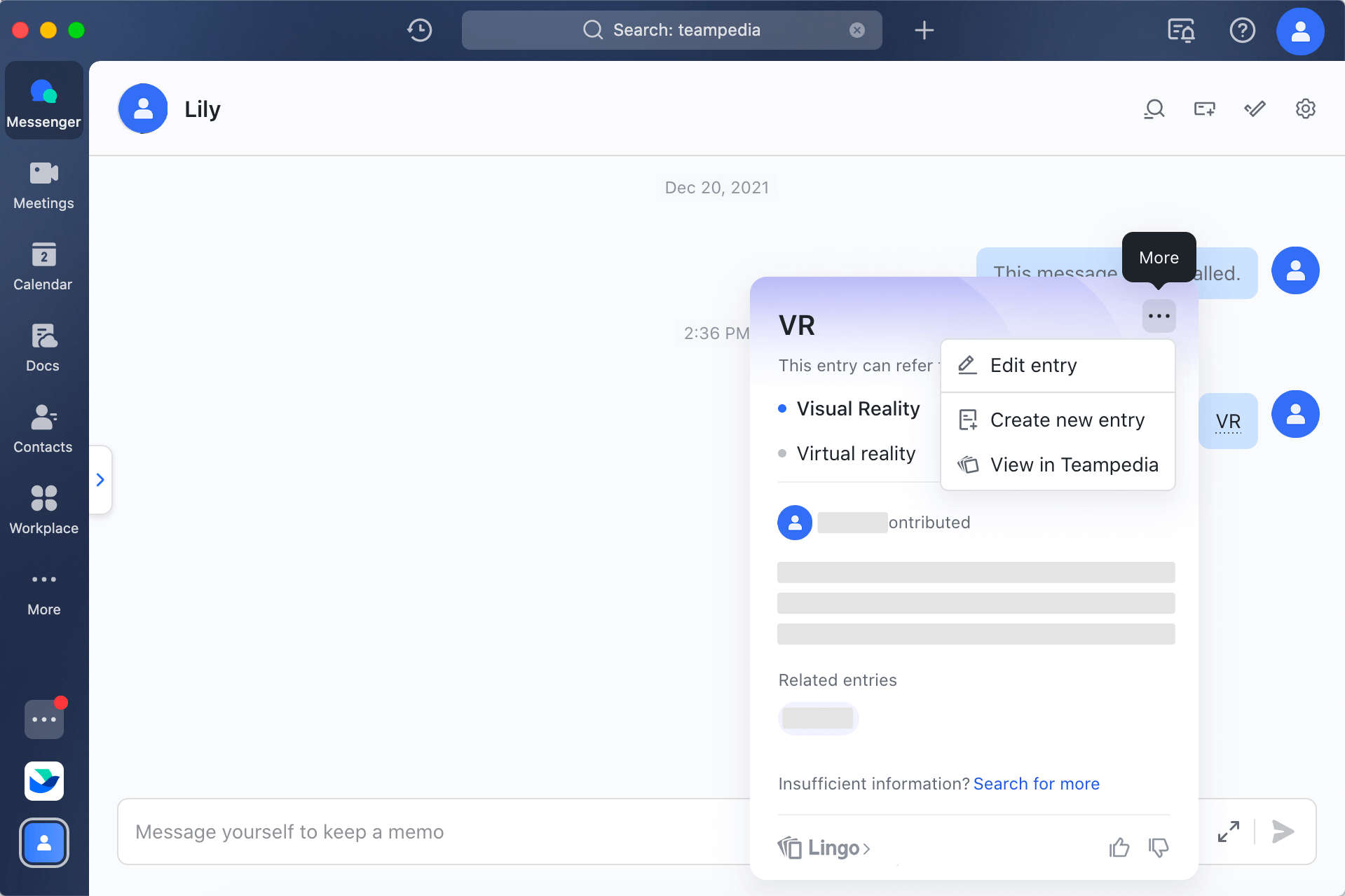Select the Virtual reality definition bullet
The height and width of the screenshot is (896, 1345).
click(856, 453)
